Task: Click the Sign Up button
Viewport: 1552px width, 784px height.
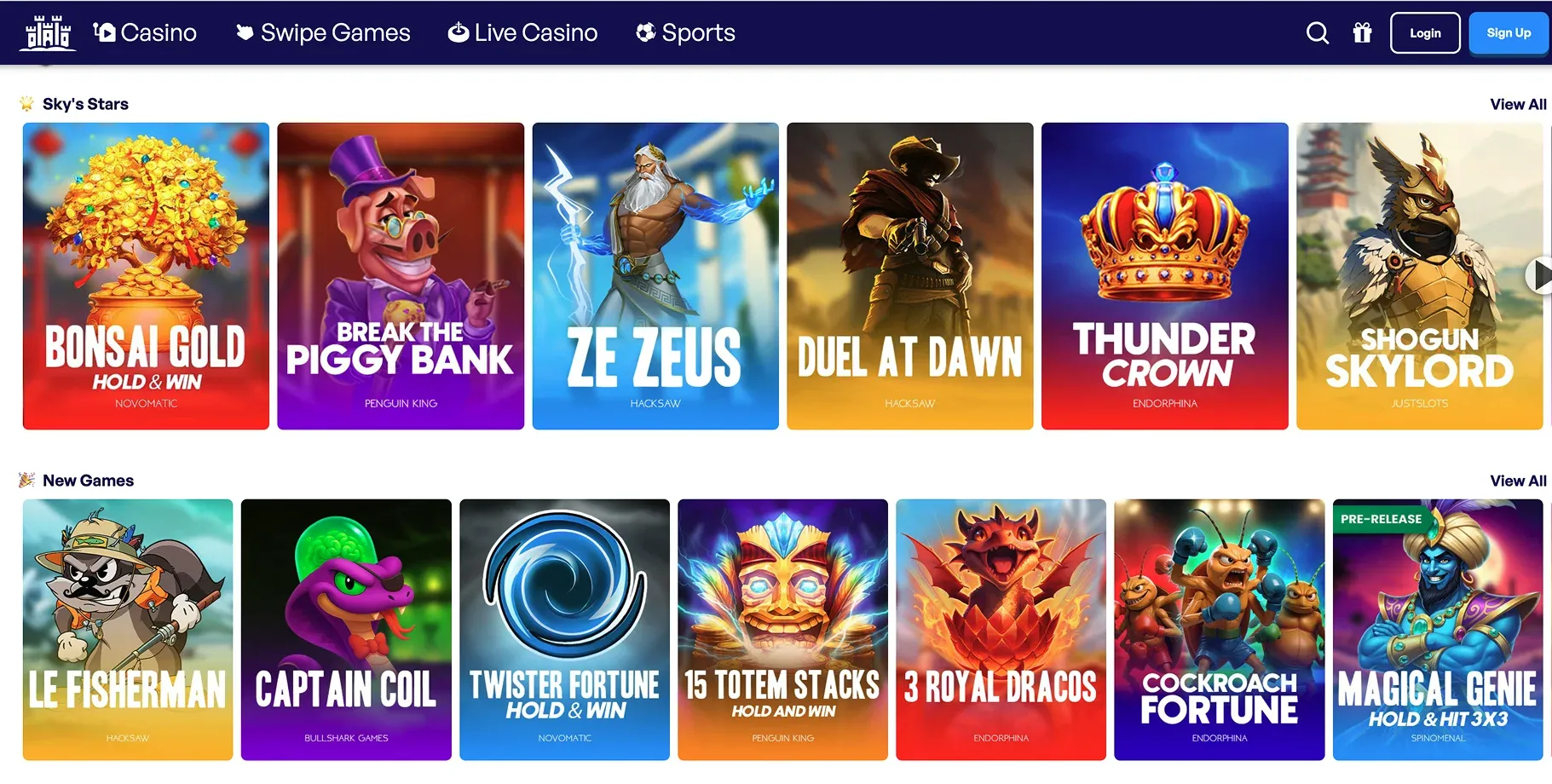Action: pos(1509,33)
